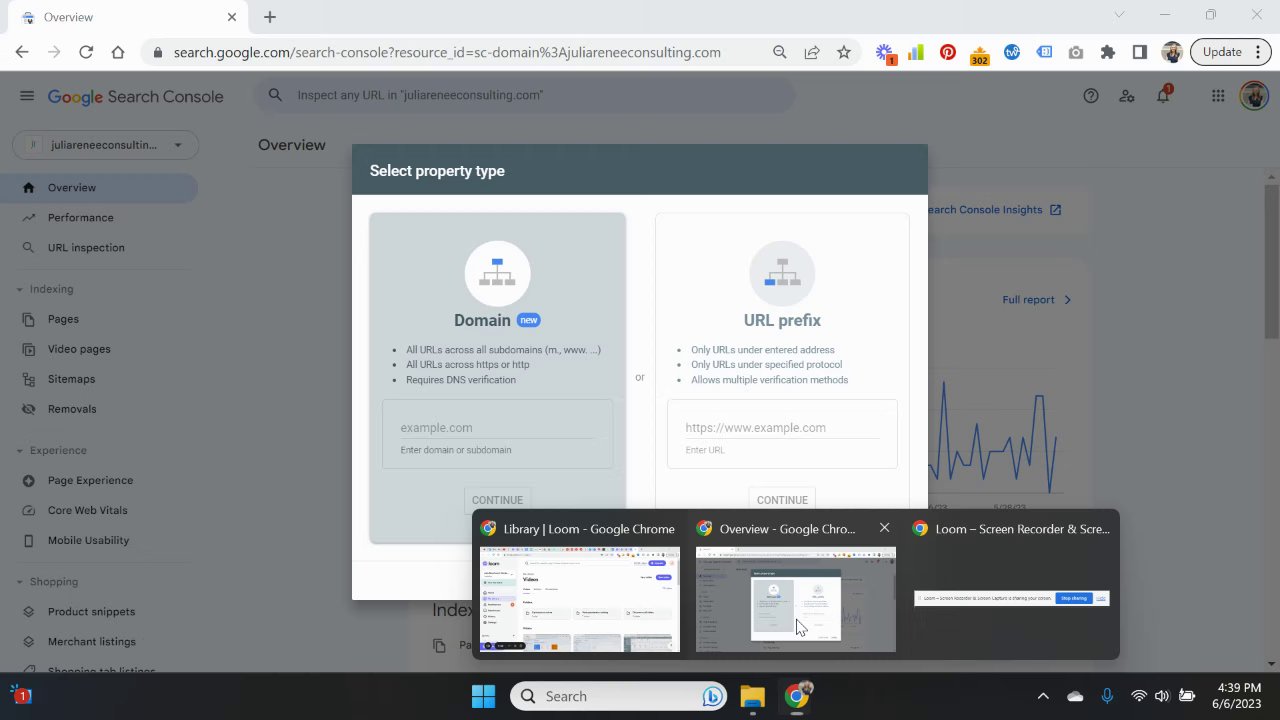Open users and permissions icon
Image resolution: width=1280 pixels, height=720 pixels.
tap(1127, 96)
